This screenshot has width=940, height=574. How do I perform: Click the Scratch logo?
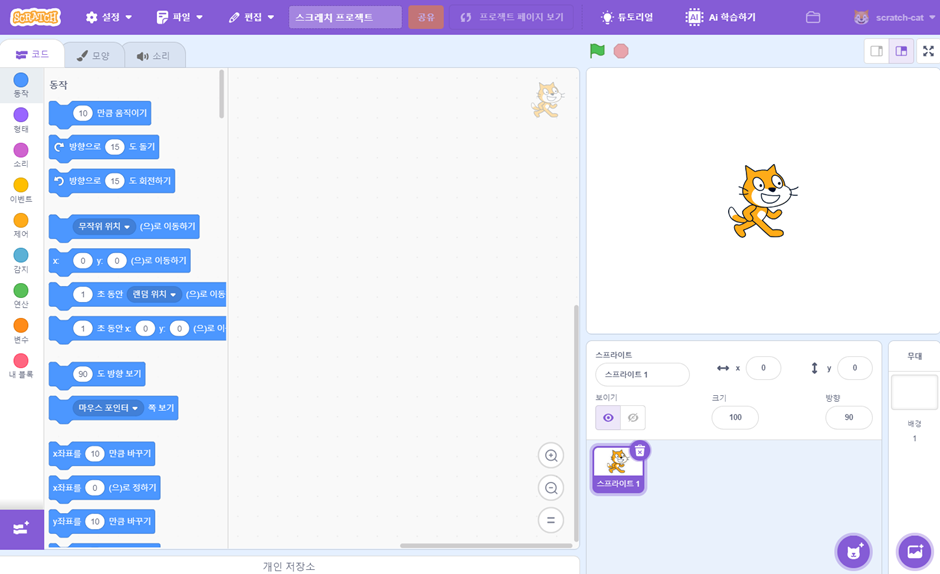point(35,17)
